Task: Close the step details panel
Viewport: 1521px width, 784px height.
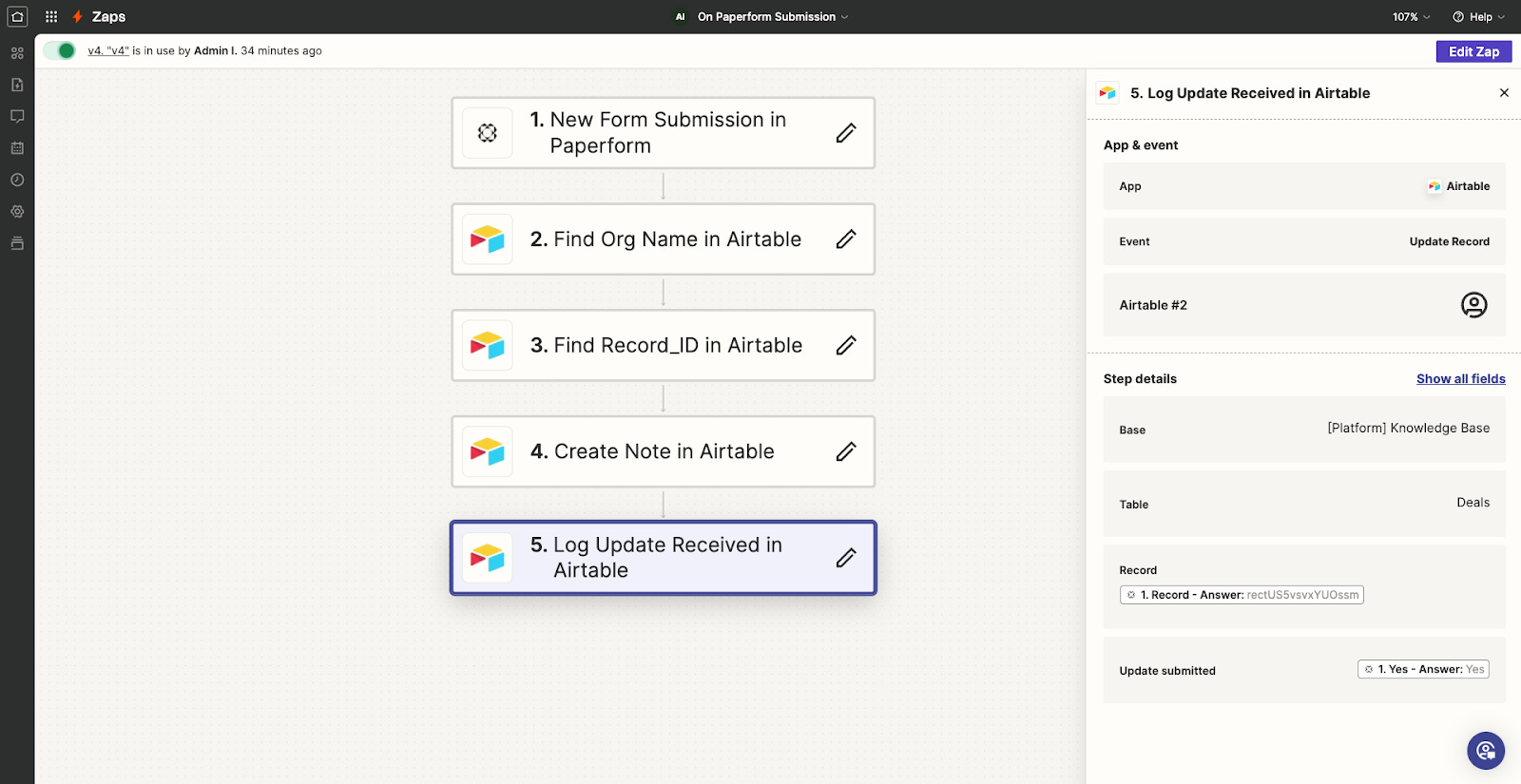Action: pos(1504,93)
